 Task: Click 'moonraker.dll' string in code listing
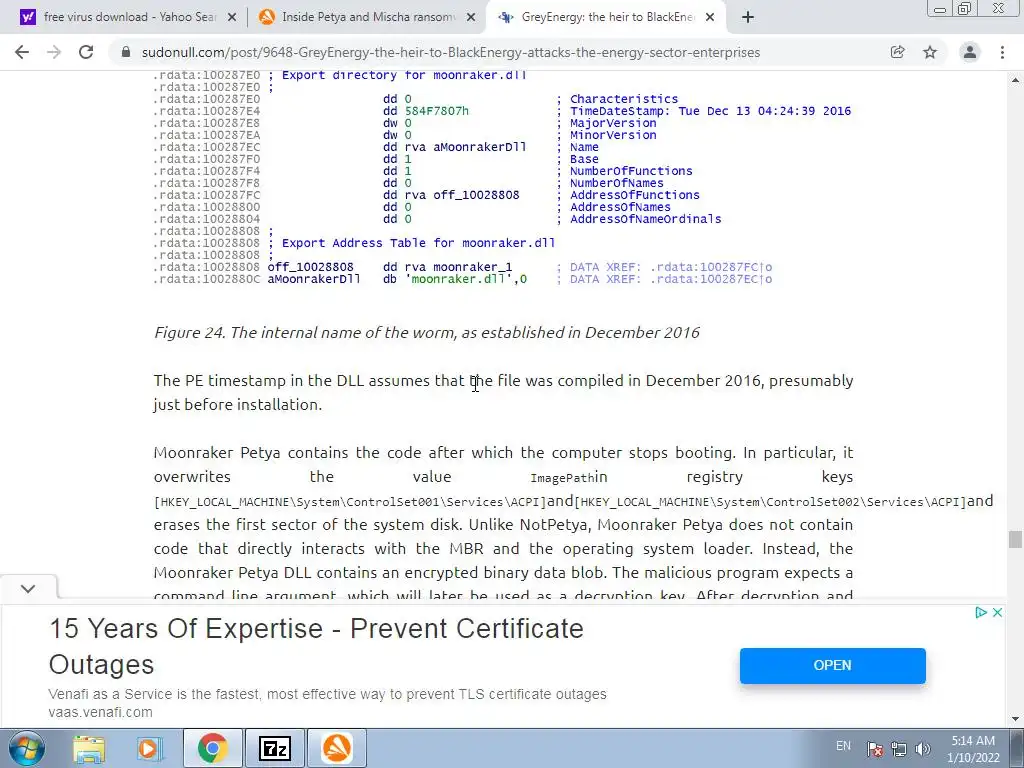click(459, 280)
